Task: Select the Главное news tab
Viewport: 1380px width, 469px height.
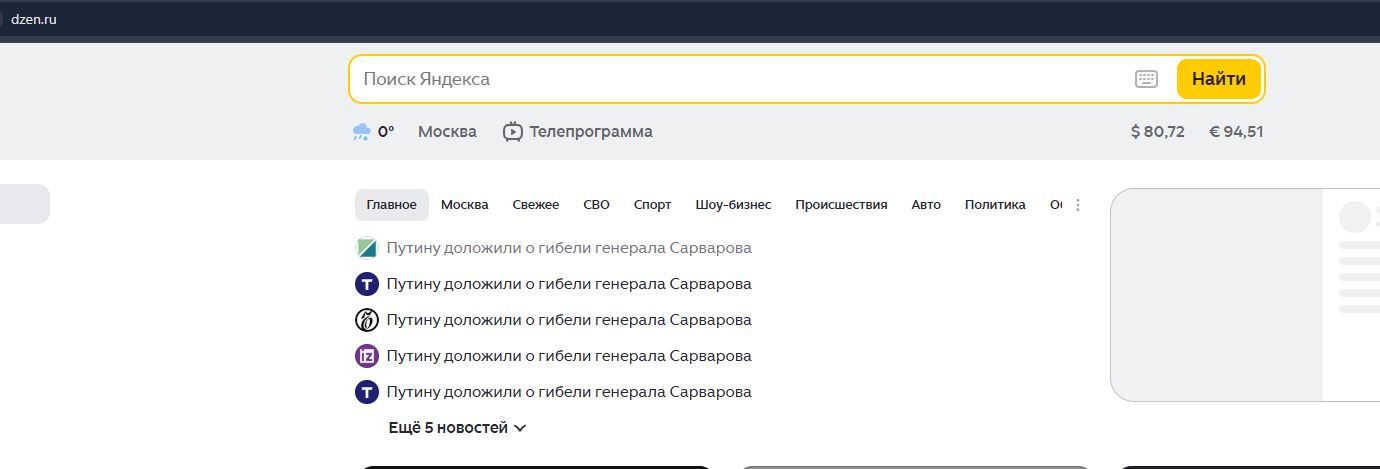Action: [x=391, y=205]
